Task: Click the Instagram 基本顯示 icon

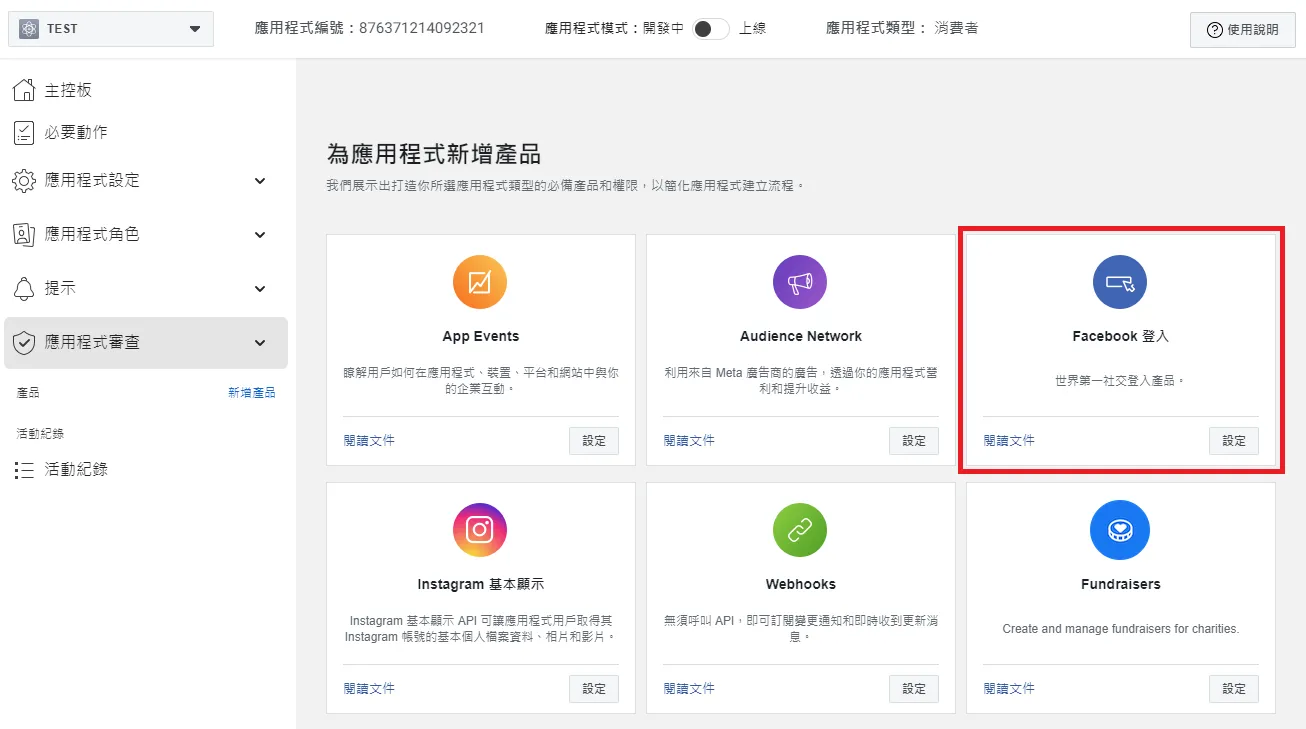Action: coord(480,530)
